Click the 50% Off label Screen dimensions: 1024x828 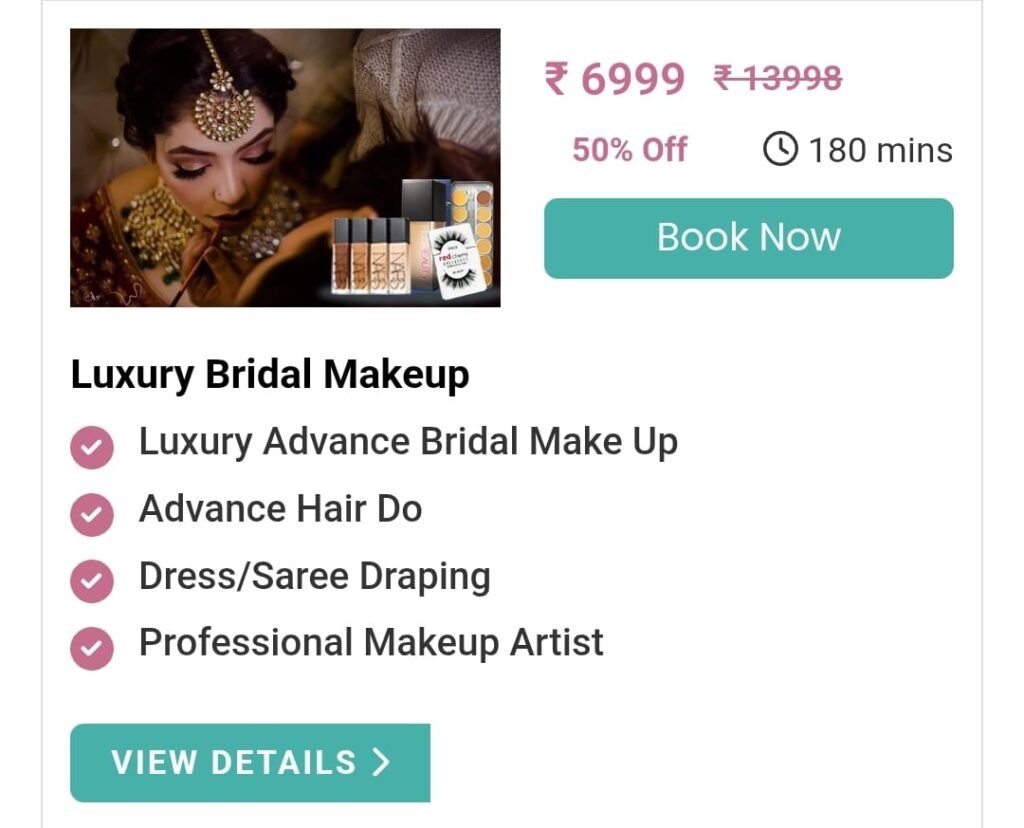click(630, 150)
